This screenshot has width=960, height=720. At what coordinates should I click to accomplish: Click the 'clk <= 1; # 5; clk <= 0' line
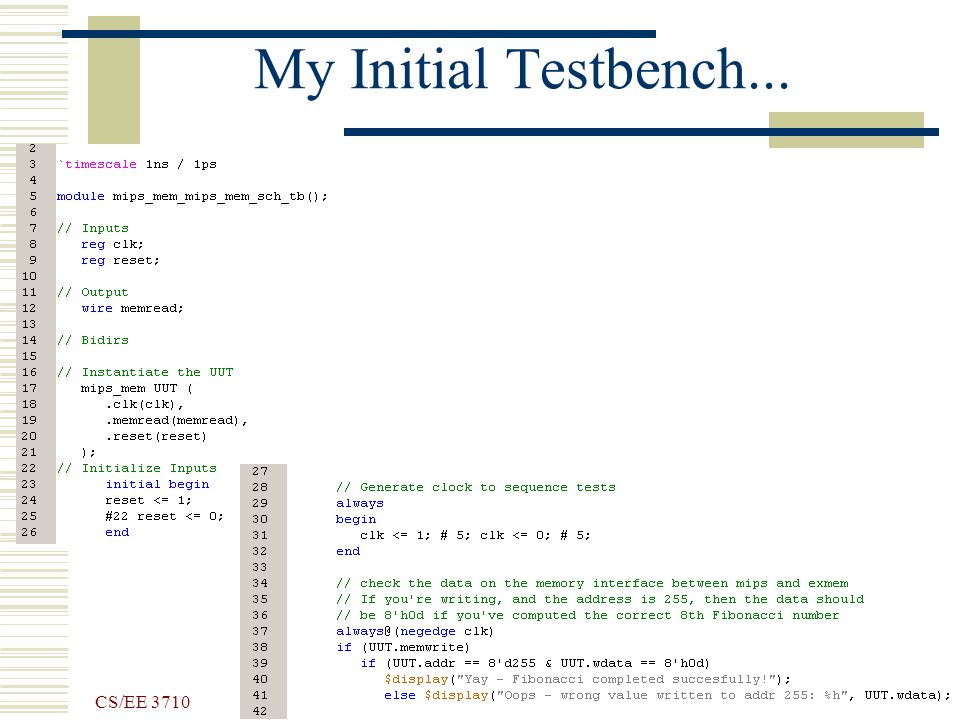pyautogui.click(x=475, y=535)
